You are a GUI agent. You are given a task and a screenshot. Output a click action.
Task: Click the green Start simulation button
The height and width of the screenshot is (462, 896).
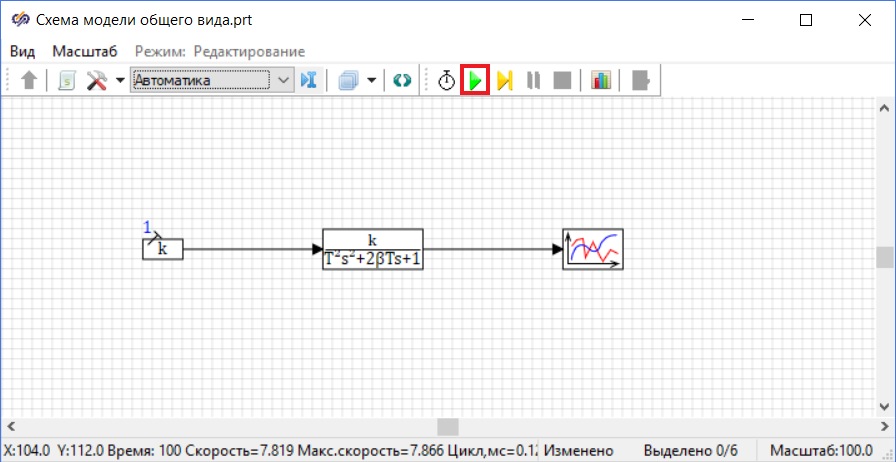[475, 81]
